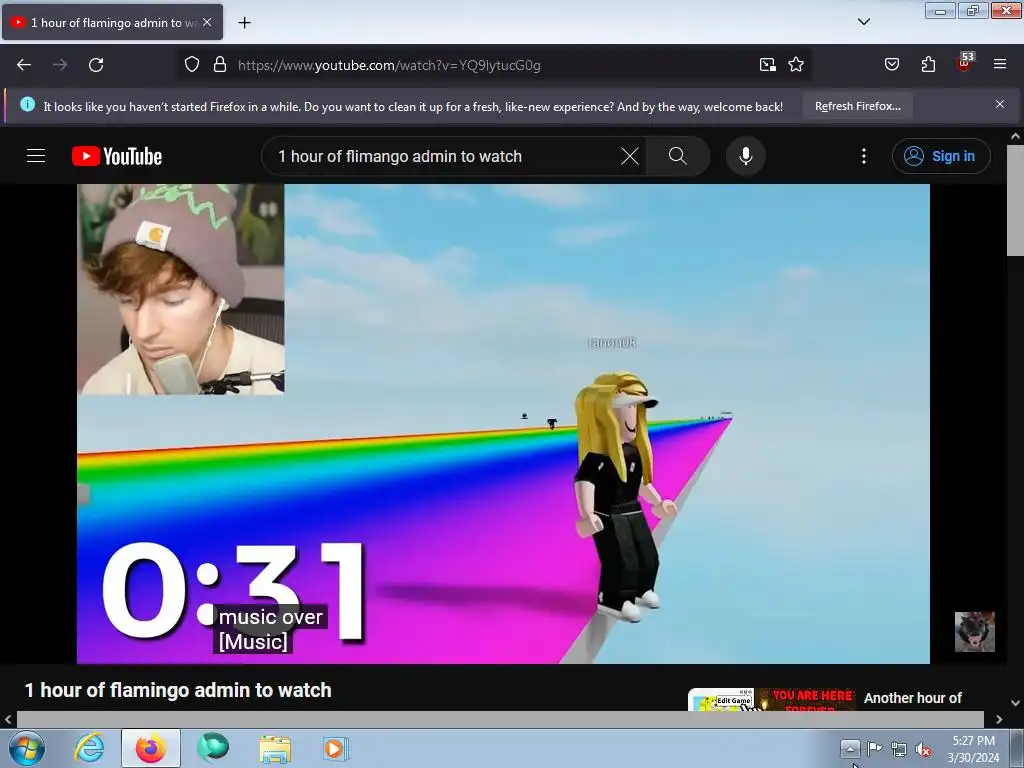The image size is (1024, 768).
Task: Show hidden system tray icons
Action: 850,748
